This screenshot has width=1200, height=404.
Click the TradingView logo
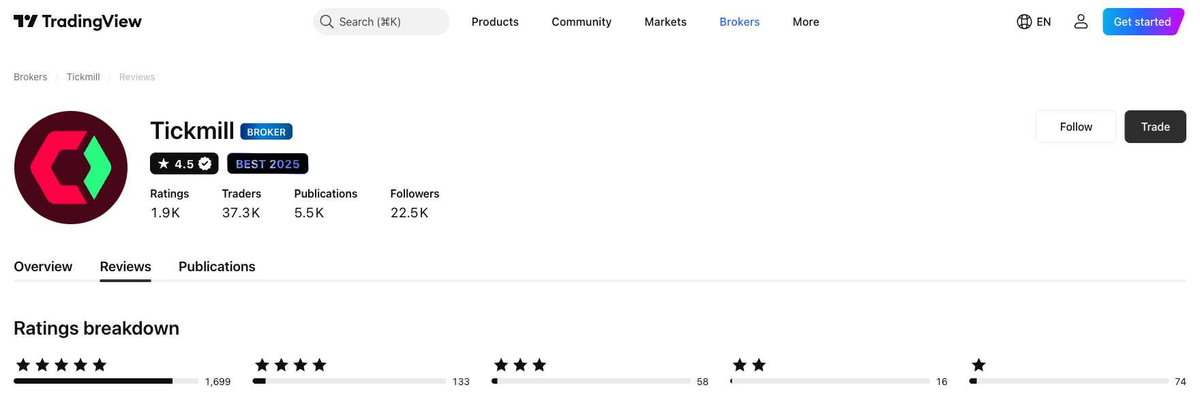point(78,22)
